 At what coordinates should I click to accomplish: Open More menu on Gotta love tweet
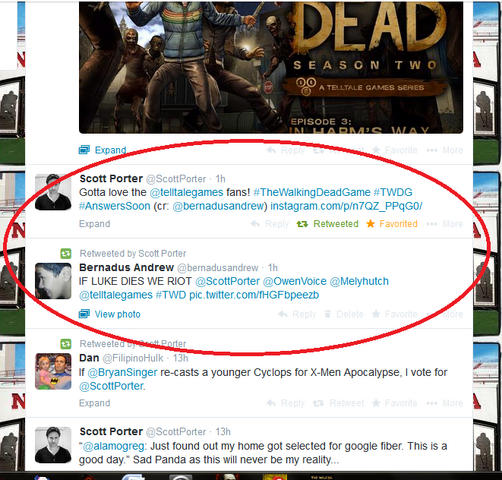445,224
